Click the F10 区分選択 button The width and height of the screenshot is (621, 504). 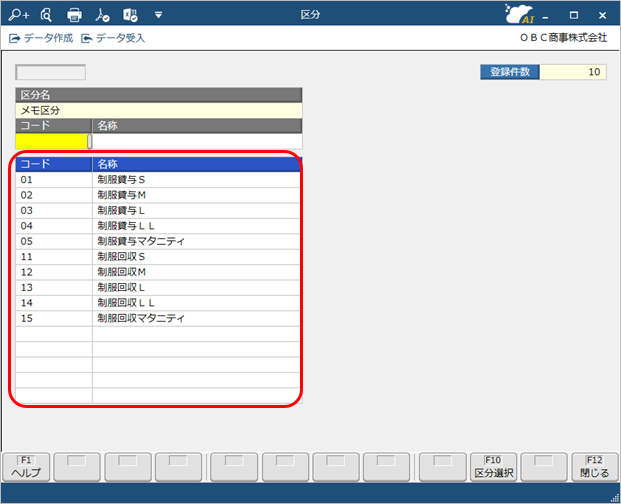coord(493,467)
